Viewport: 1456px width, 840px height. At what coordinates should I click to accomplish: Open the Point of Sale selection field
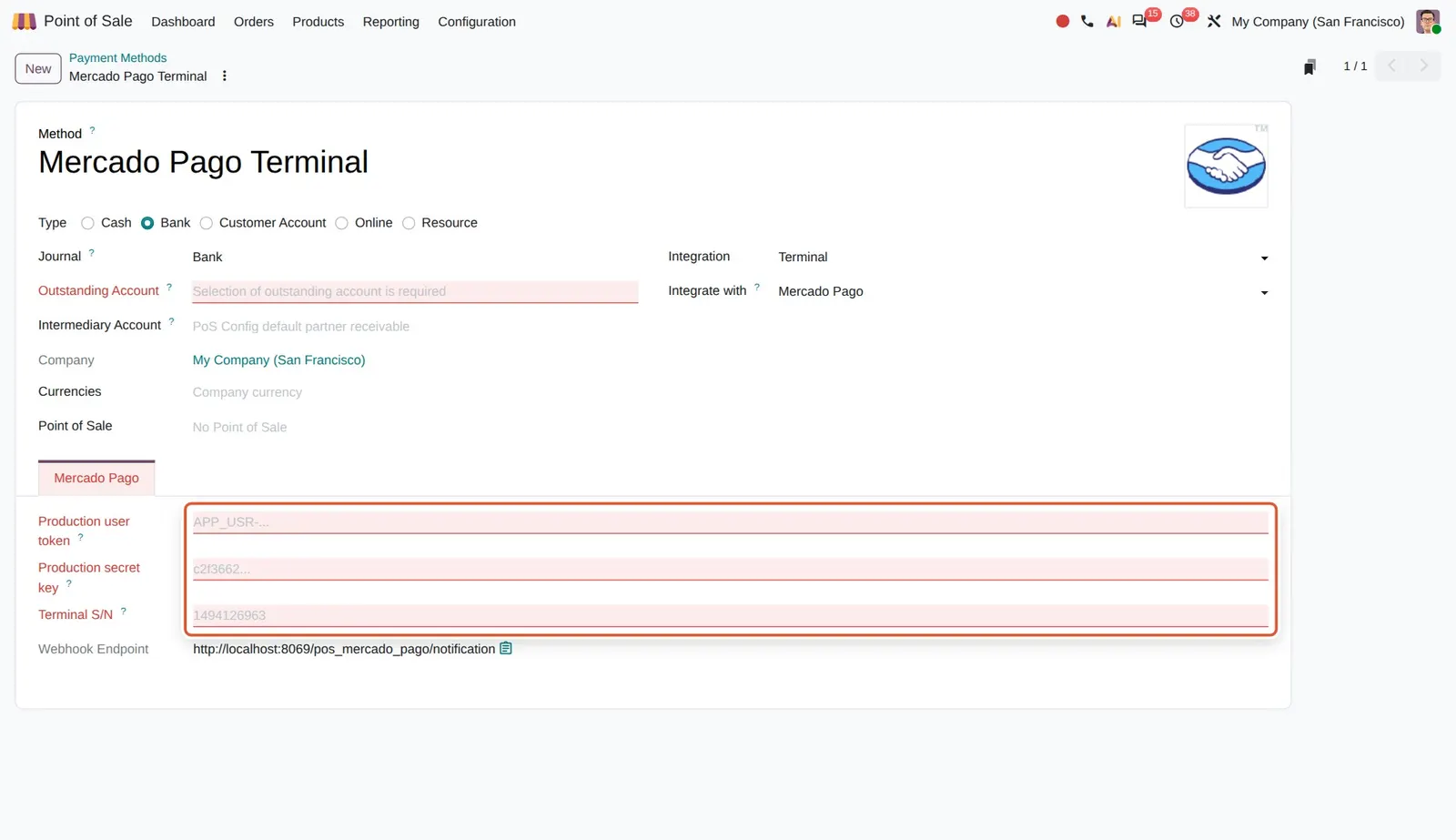coord(415,427)
